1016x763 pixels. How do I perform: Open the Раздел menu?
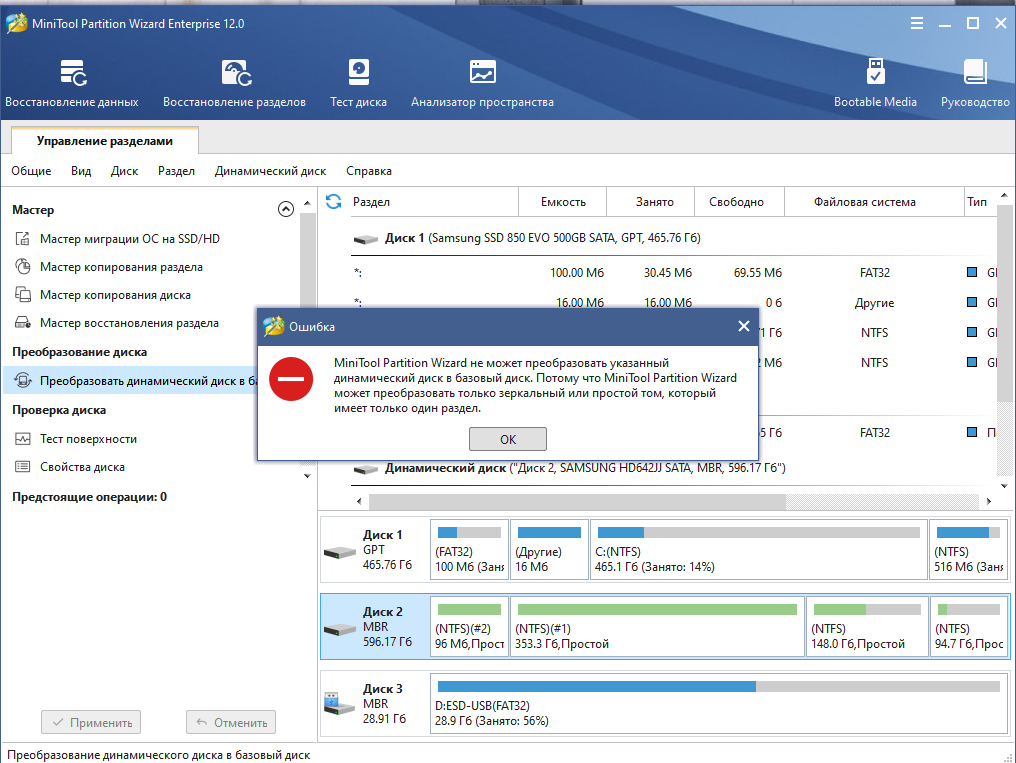(x=176, y=171)
